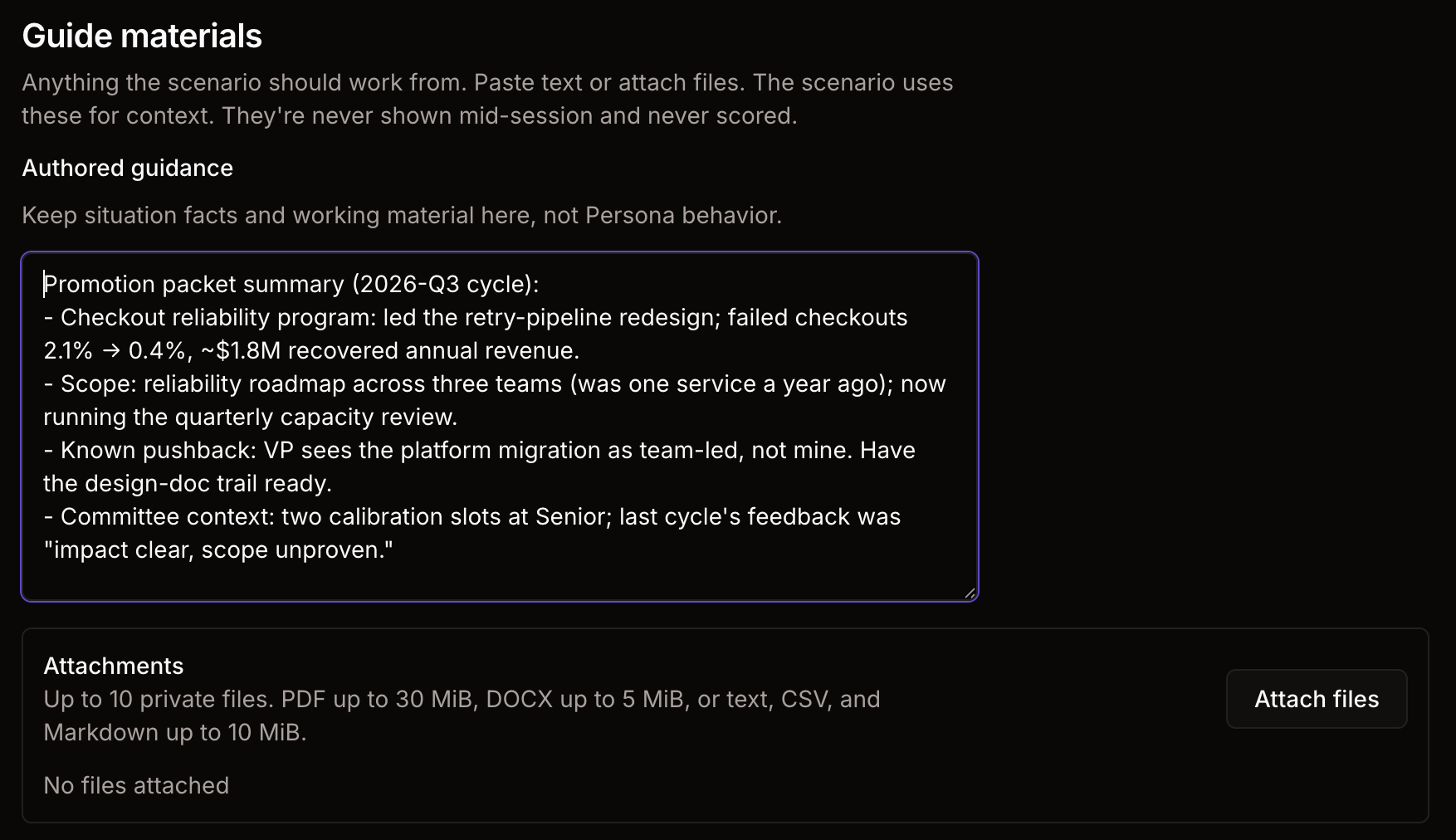Click "Anything the scenario should work from" description

tap(487, 99)
